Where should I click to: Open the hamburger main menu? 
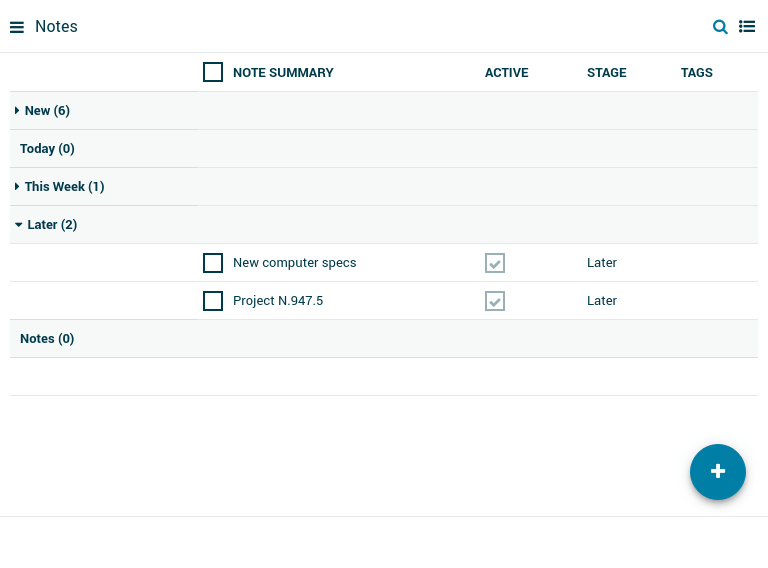tap(17, 27)
